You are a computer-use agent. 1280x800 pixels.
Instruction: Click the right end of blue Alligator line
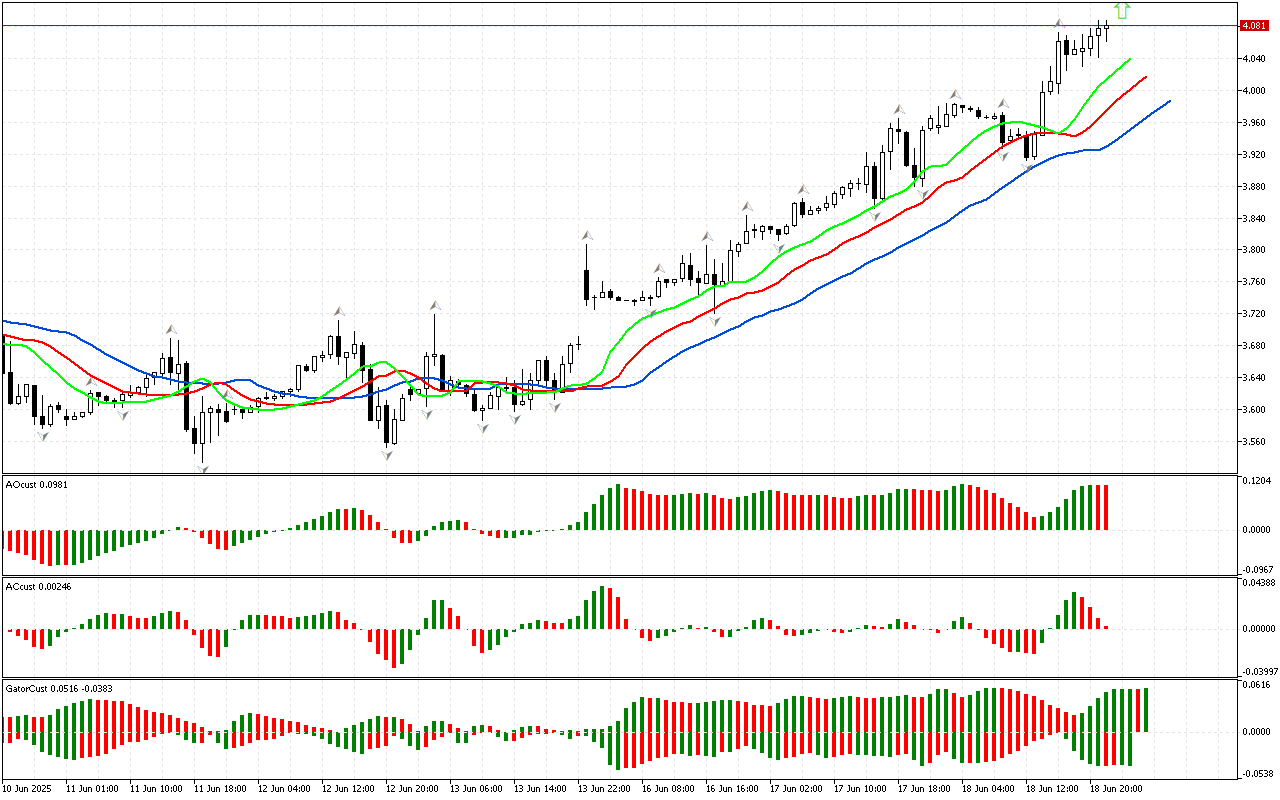(x=1169, y=101)
